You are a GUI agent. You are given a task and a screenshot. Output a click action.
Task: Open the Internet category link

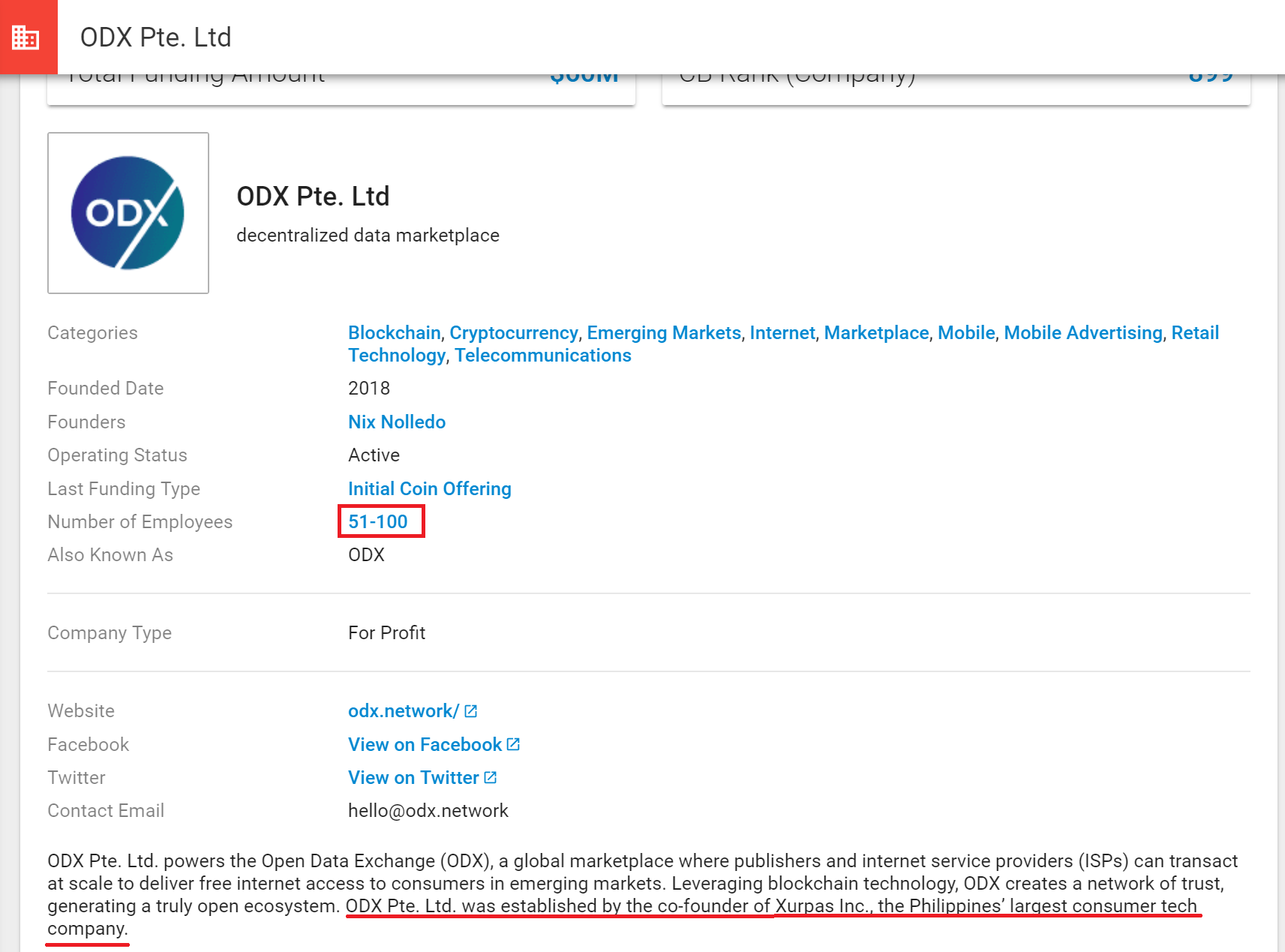(x=782, y=333)
